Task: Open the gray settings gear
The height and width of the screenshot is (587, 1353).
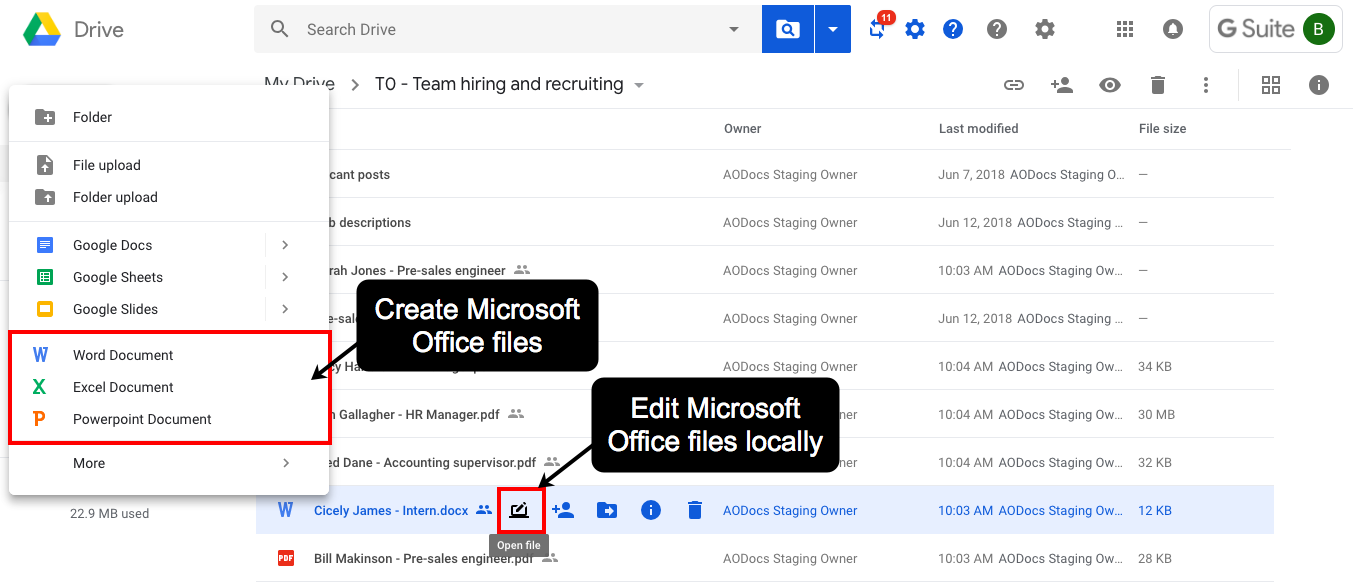Action: [1045, 29]
